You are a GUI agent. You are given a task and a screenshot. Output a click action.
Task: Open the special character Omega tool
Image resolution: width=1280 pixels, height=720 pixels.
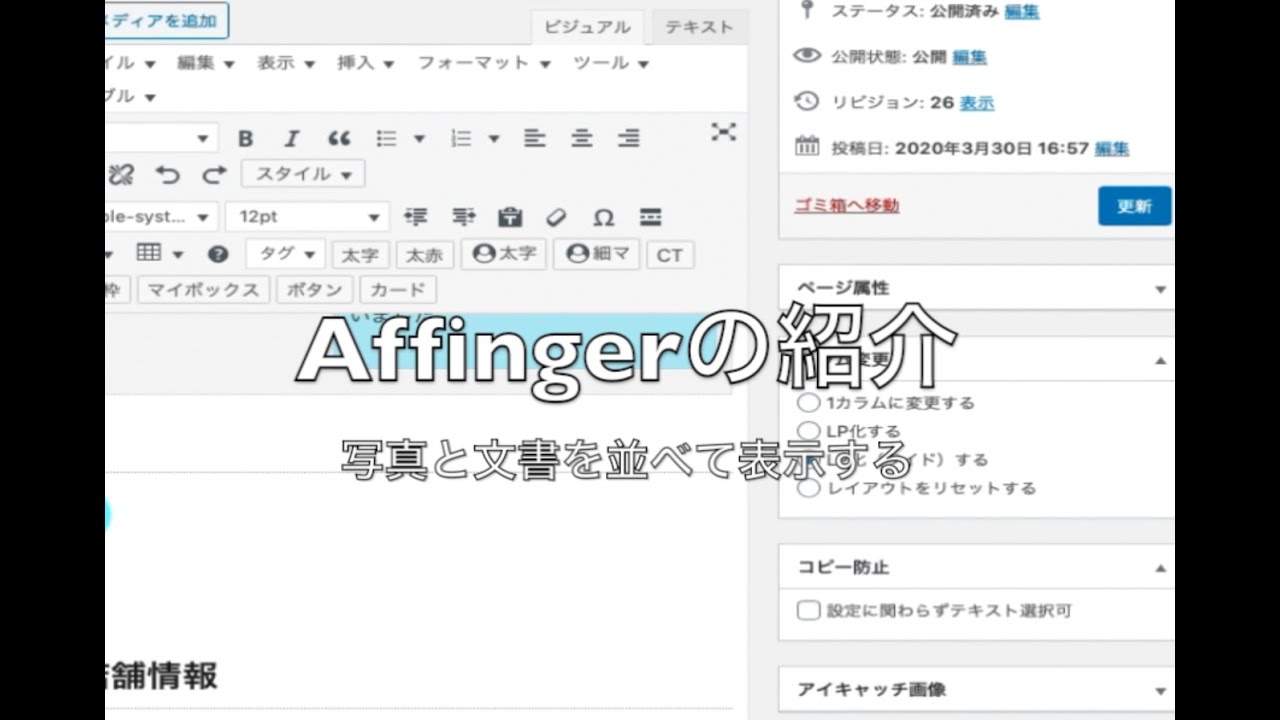pyautogui.click(x=603, y=217)
